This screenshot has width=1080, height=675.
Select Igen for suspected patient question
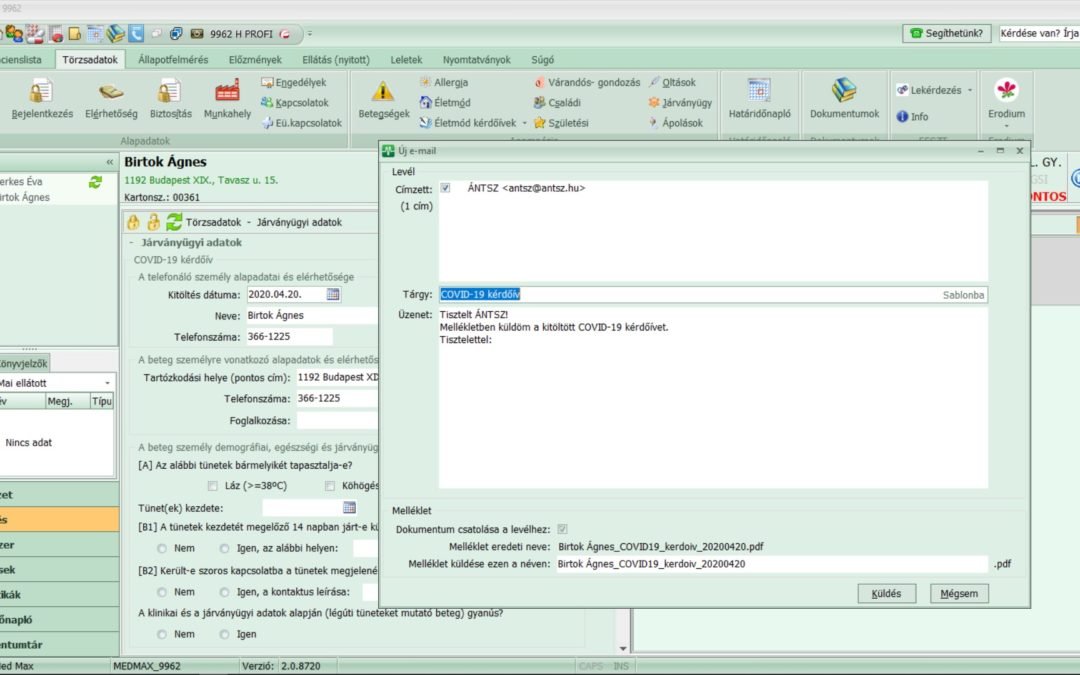pyautogui.click(x=225, y=634)
